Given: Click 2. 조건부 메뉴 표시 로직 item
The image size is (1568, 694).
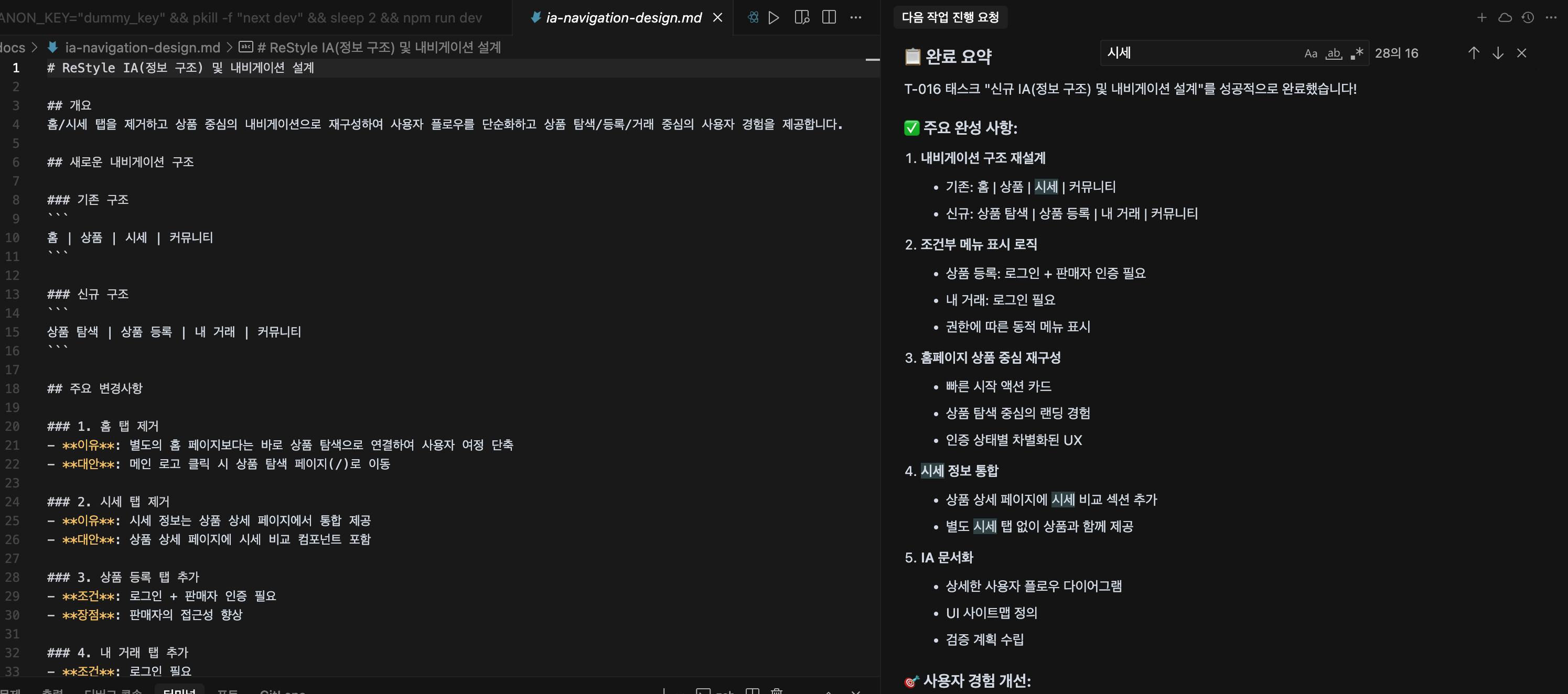Looking at the screenshot, I should (x=971, y=244).
